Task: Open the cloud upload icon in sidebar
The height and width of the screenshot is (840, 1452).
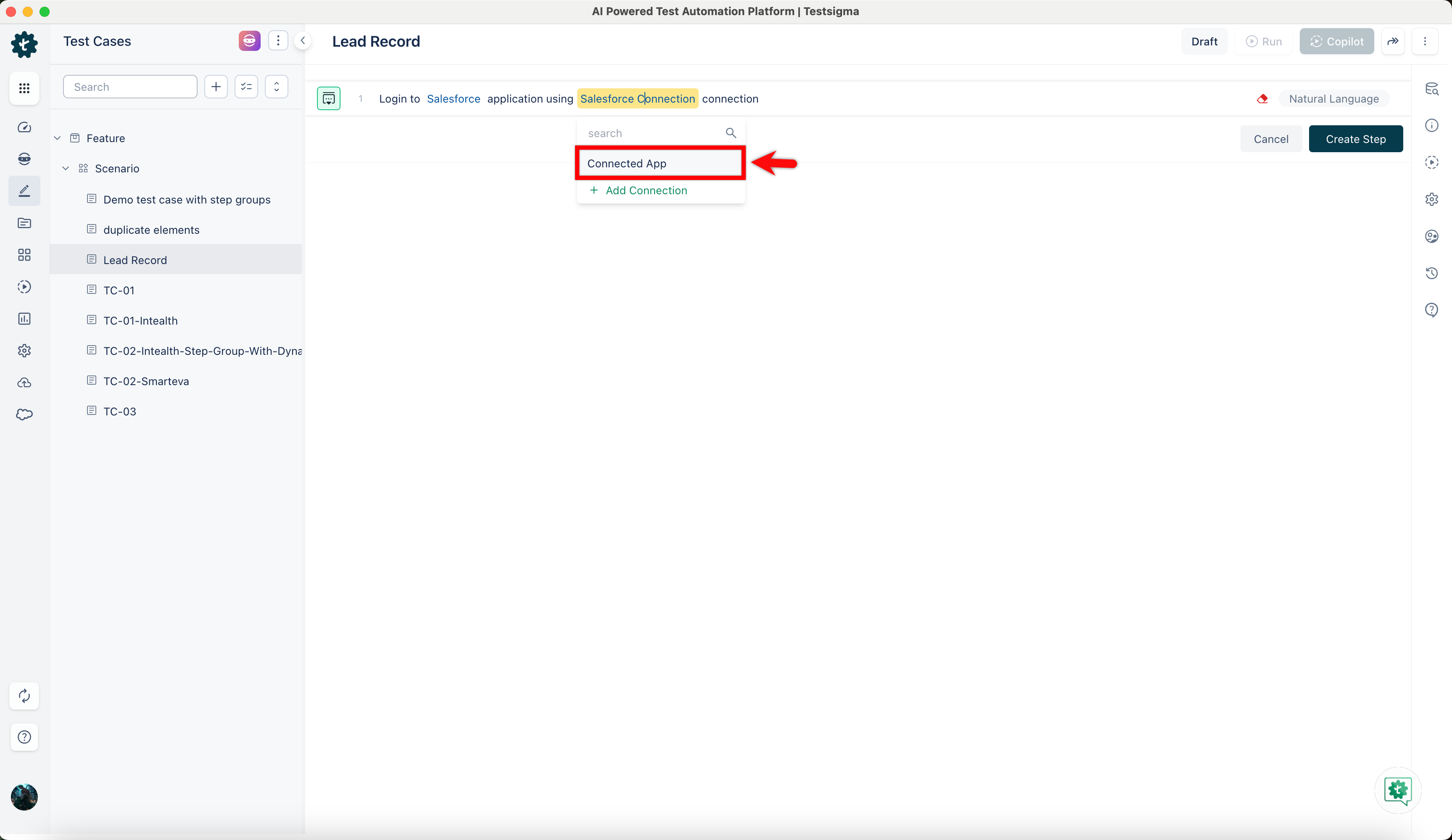Action: [x=24, y=383]
